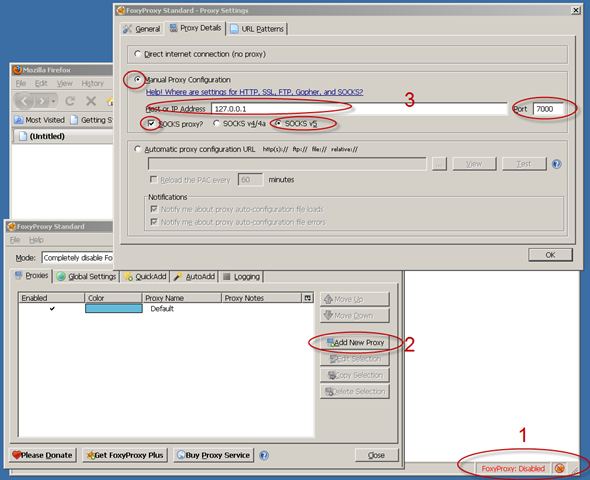Toggle the Default proxy enabled checkmark

pyautogui.click(x=52, y=308)
